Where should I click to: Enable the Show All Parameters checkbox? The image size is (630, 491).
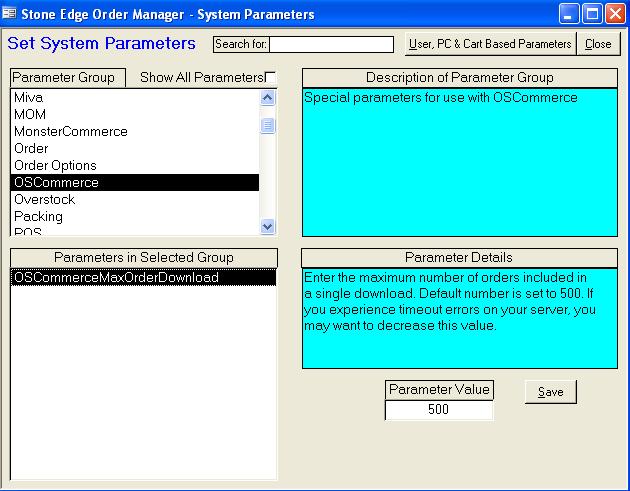(x=270, y=77)
